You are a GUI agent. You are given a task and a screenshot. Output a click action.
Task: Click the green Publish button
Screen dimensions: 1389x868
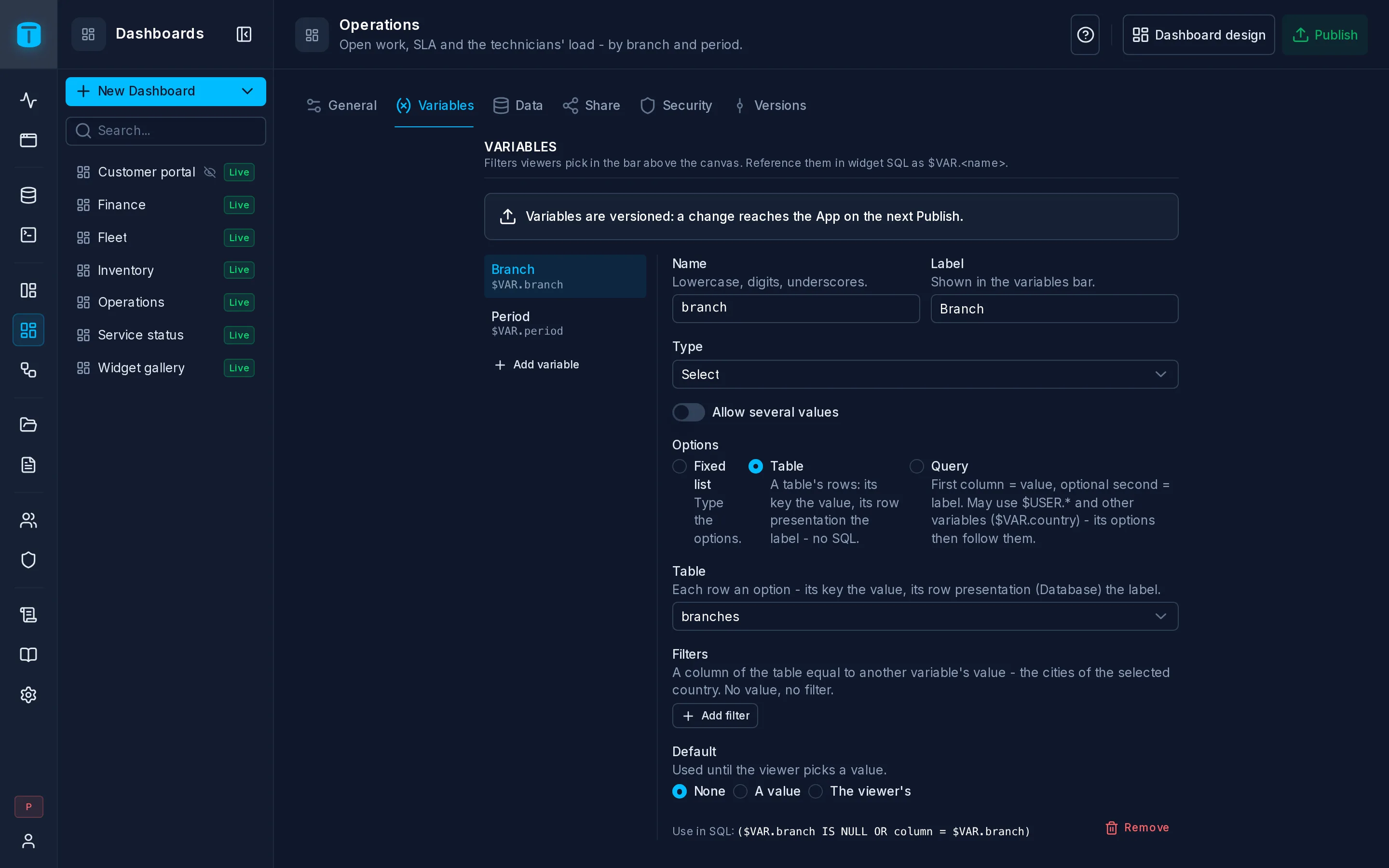pos(1324,35)
